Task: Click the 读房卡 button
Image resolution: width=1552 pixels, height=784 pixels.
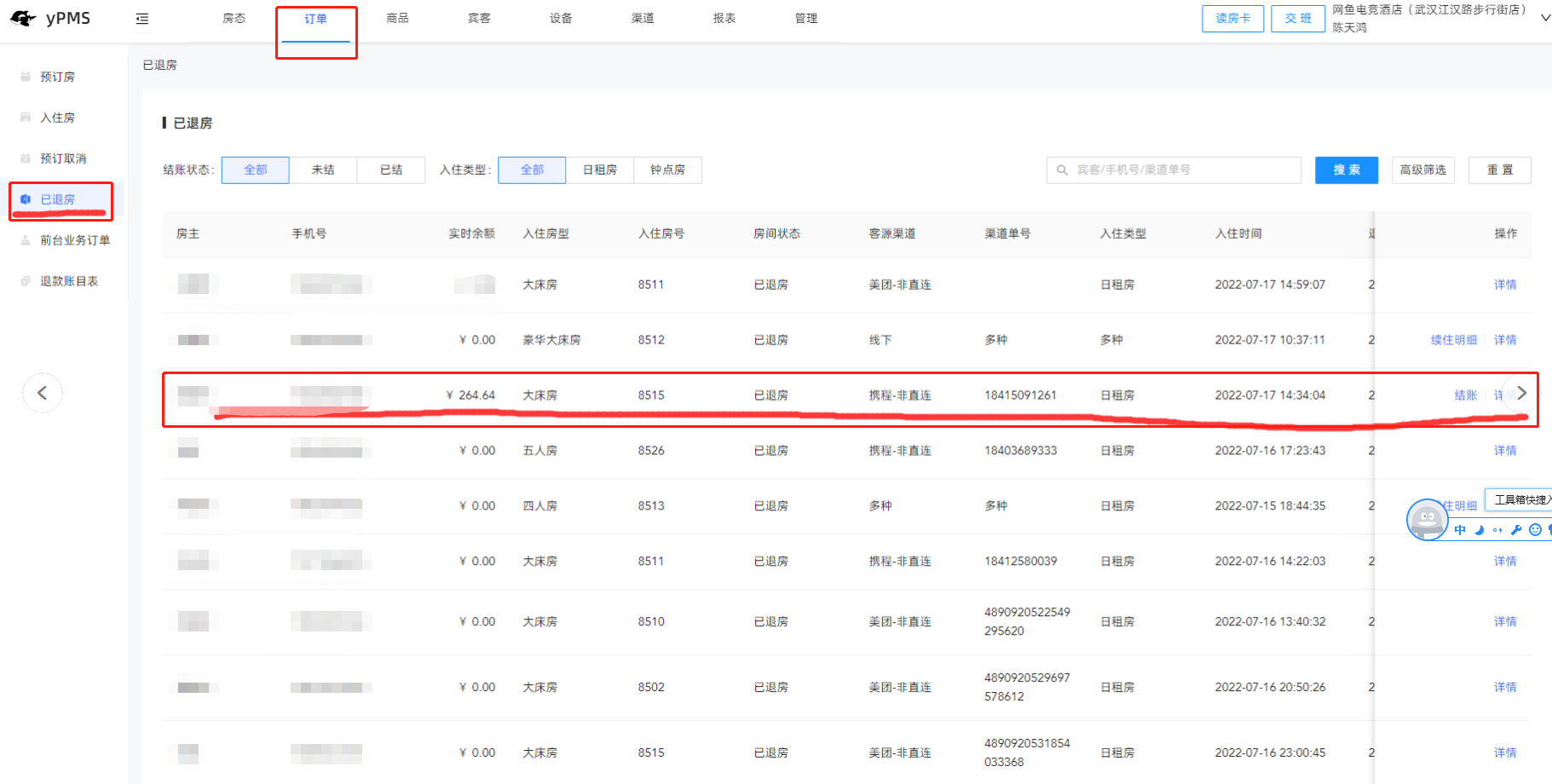Action: [1233, 19]
